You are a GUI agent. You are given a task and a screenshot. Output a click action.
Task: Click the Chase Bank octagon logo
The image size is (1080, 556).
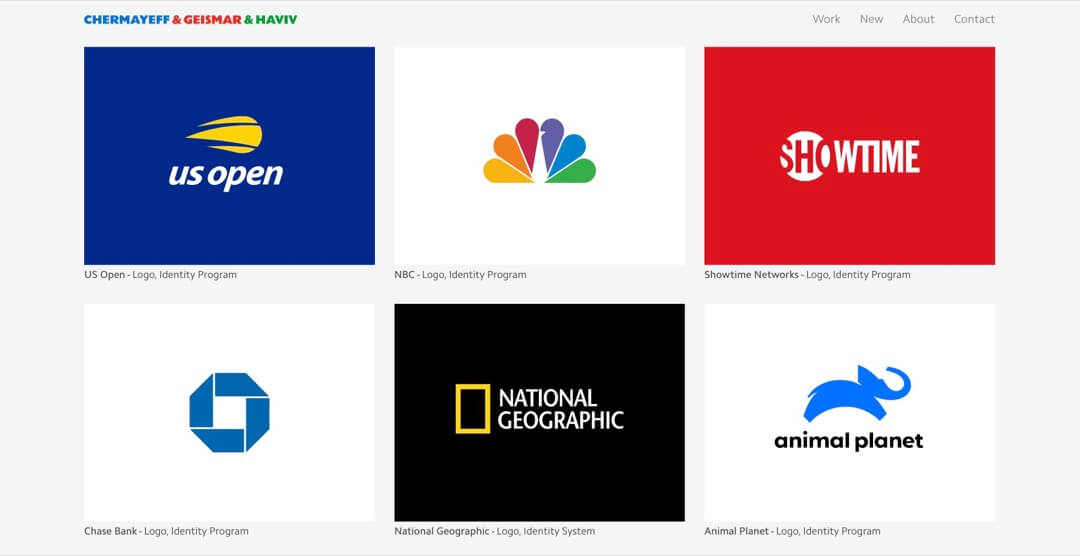click(229, 412)
